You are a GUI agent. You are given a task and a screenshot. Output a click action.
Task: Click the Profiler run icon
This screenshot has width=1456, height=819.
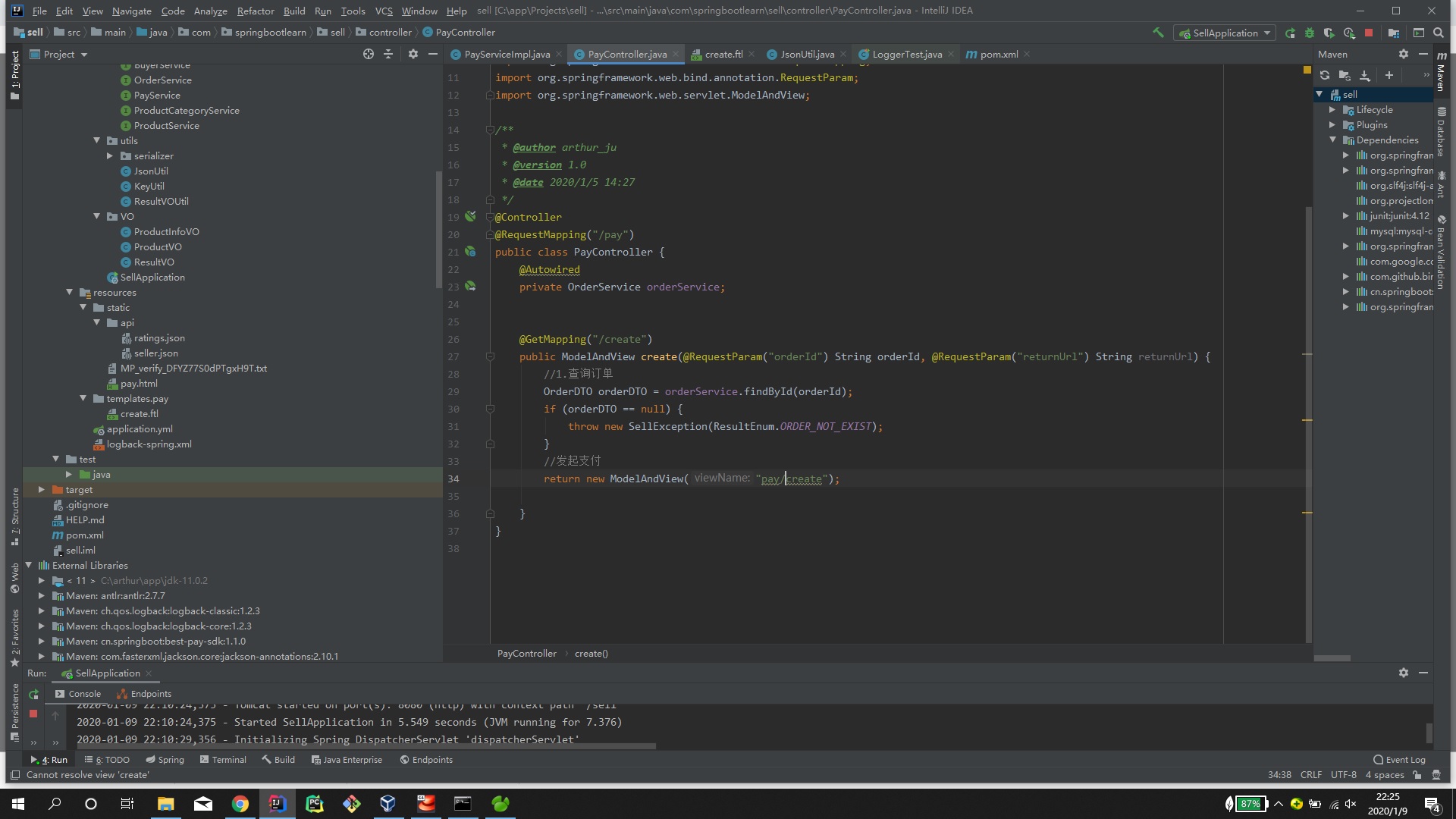point(1349,33)
